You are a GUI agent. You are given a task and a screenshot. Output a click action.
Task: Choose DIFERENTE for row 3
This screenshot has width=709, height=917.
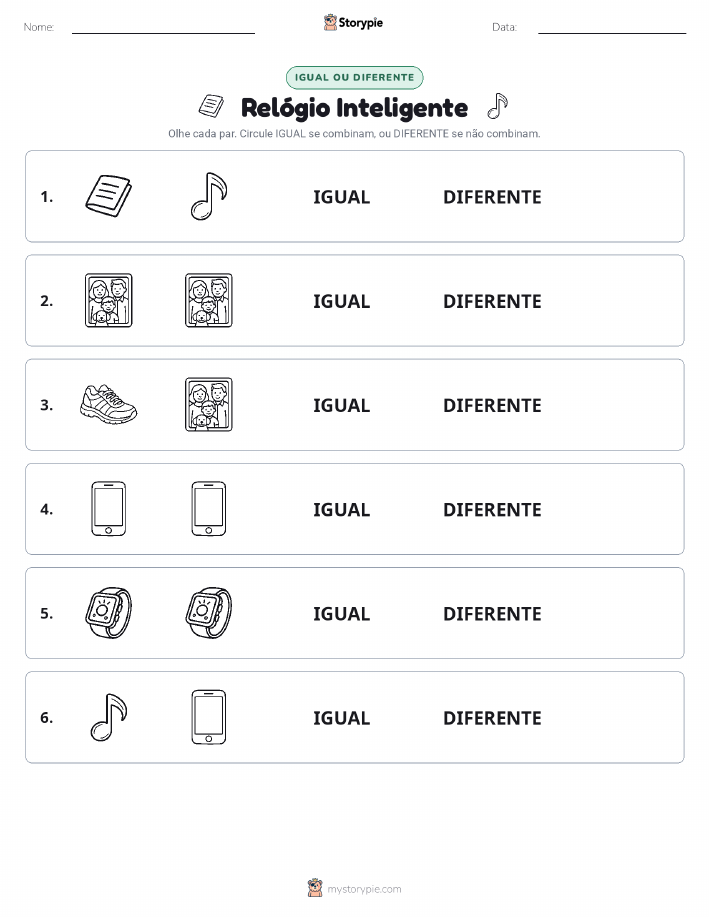coord(492,405)
